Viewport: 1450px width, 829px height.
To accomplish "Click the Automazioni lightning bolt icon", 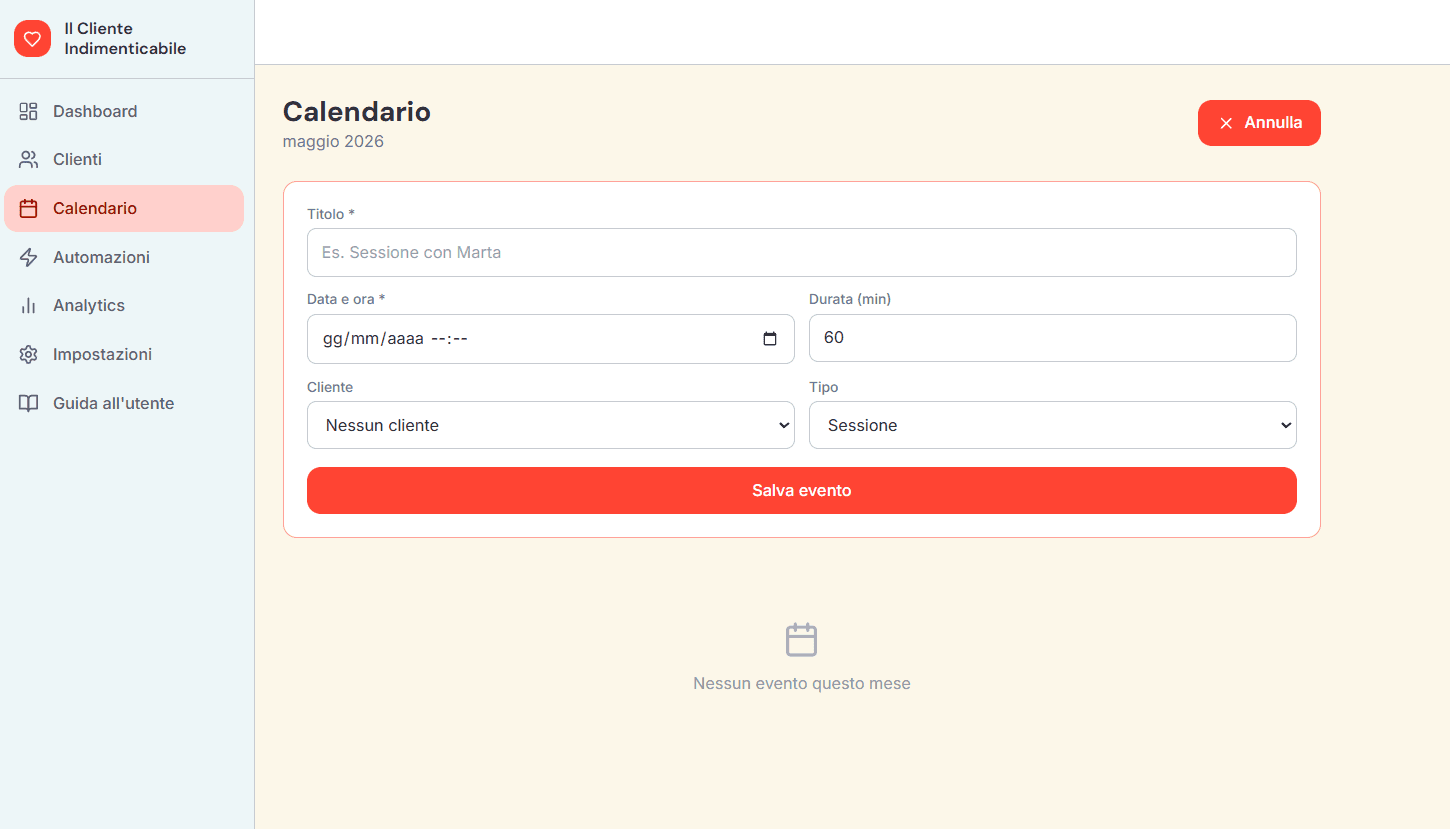I will 28,257.
